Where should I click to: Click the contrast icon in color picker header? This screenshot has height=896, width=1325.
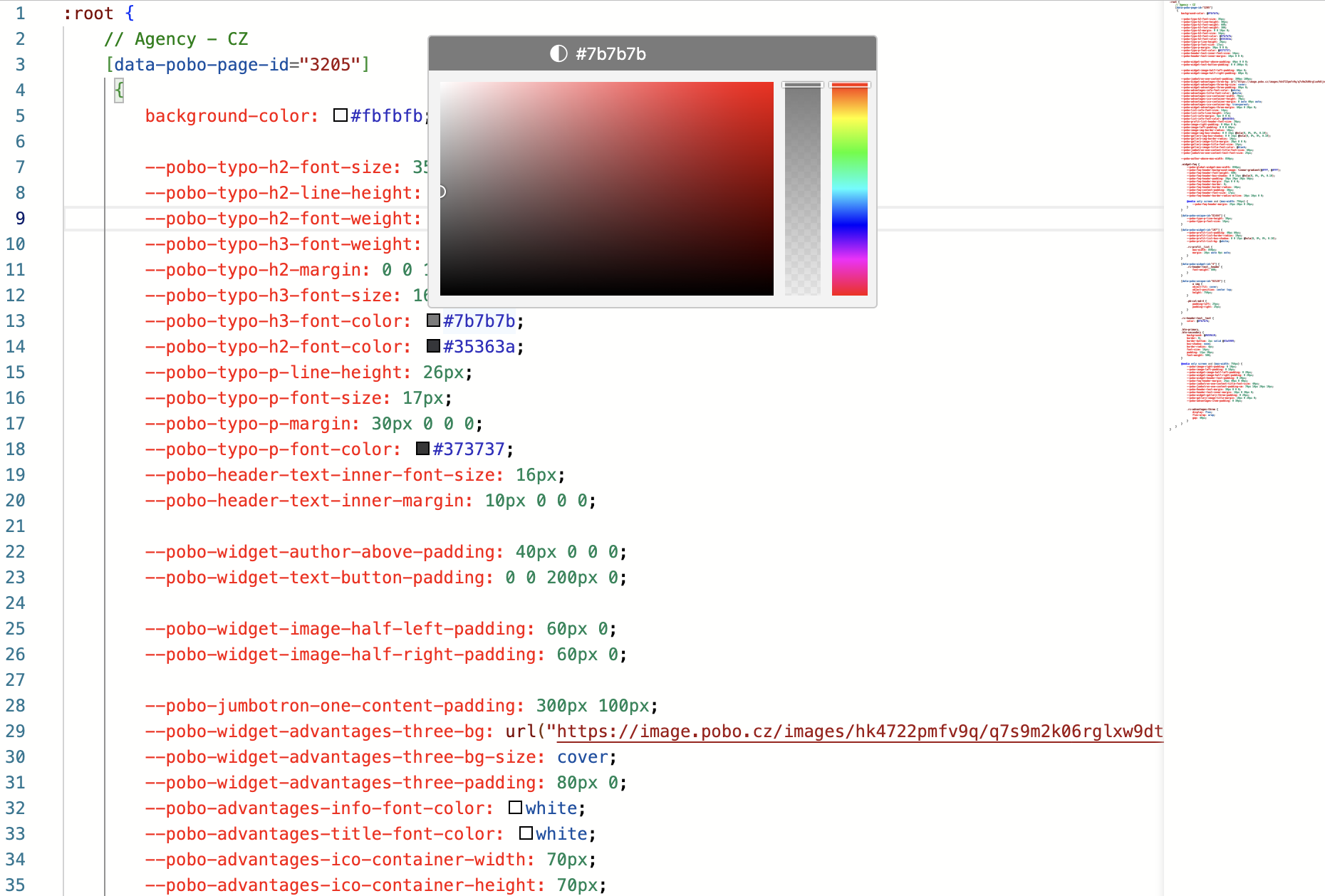(x=558, y=54)
